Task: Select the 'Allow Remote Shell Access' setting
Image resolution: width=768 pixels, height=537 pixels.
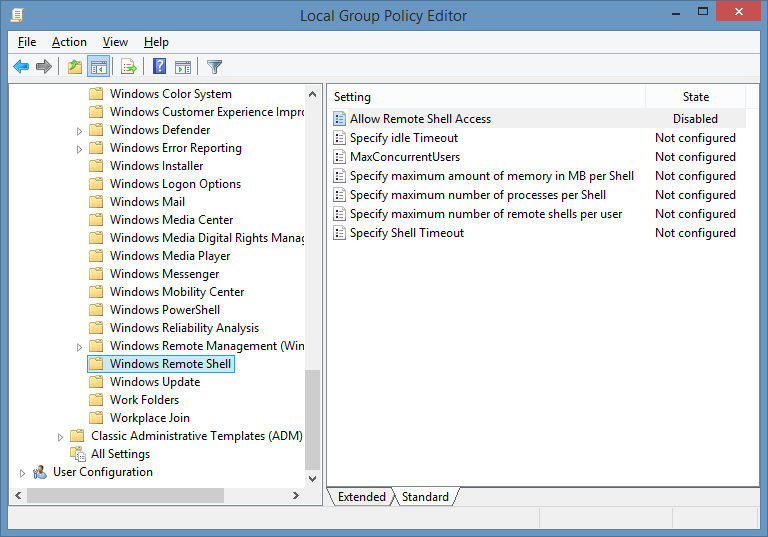Action: pyautogui.click(x=420, y=119)
